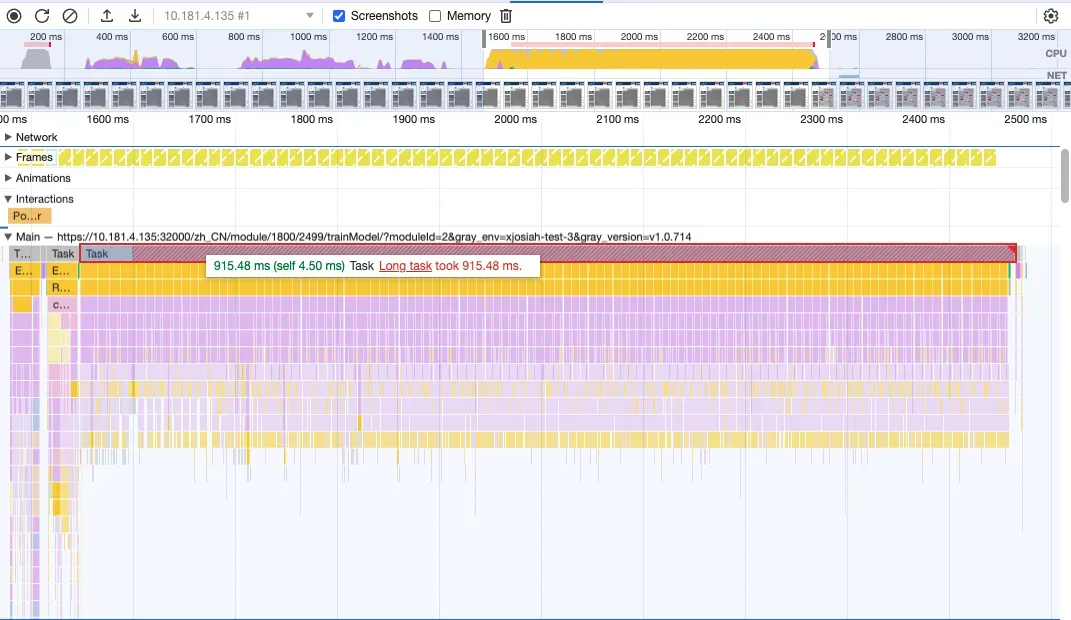Clear the current performance recording
Screen dimensions: 1071x620
coord(70,16)
